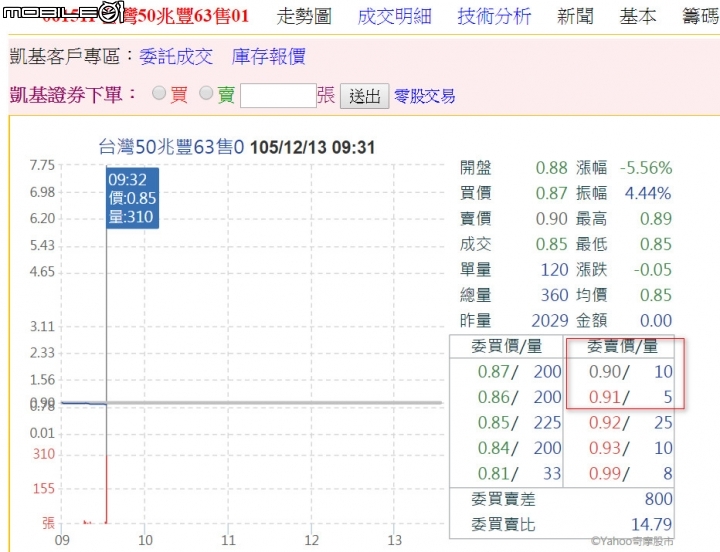Screen dimensions: 720x552
Task: Click the 昨量 value 2029
Action: [x=550, y=321]
